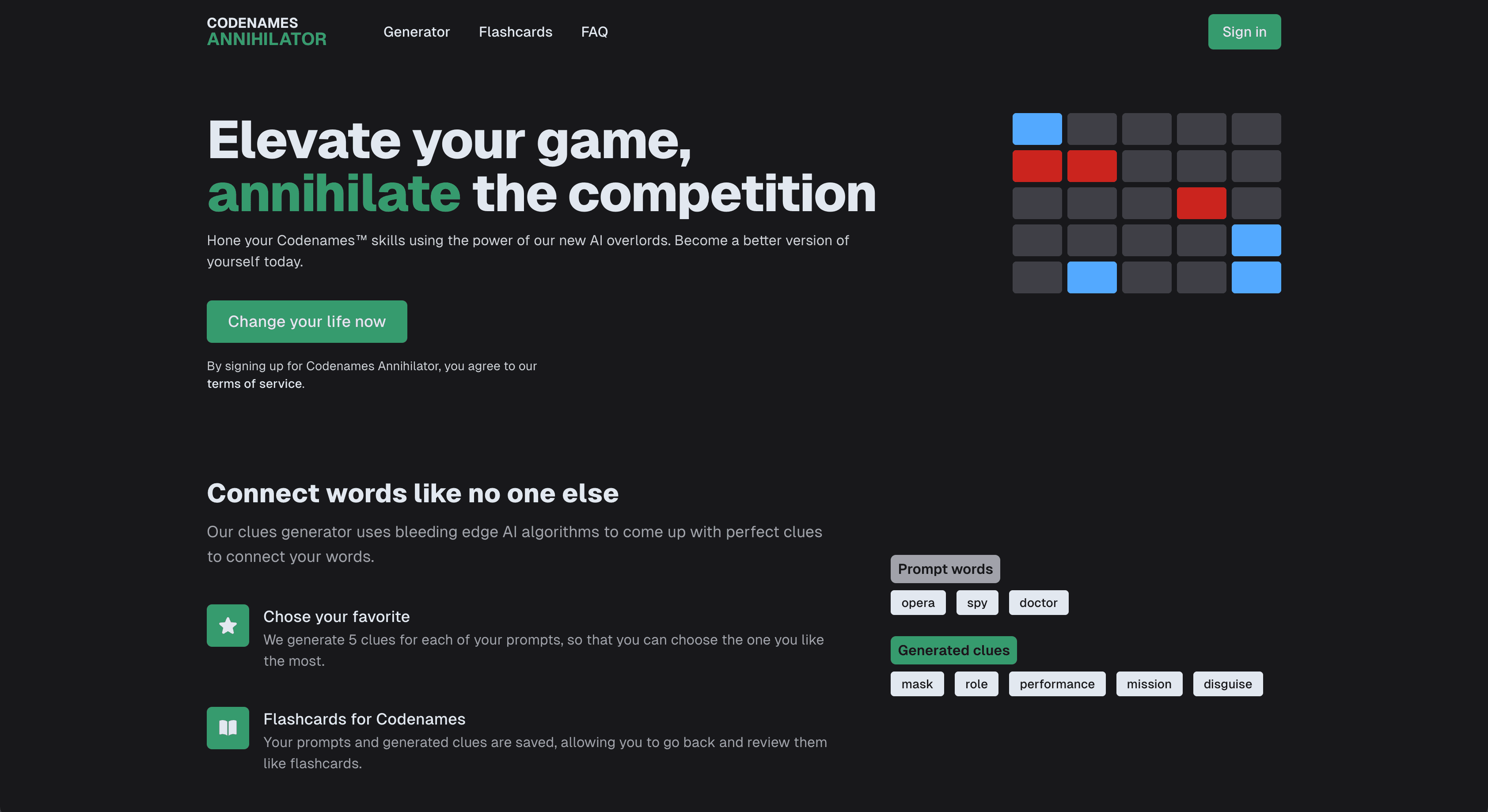
Task: Click the Sign in button
Action: tap(1244, 31)
